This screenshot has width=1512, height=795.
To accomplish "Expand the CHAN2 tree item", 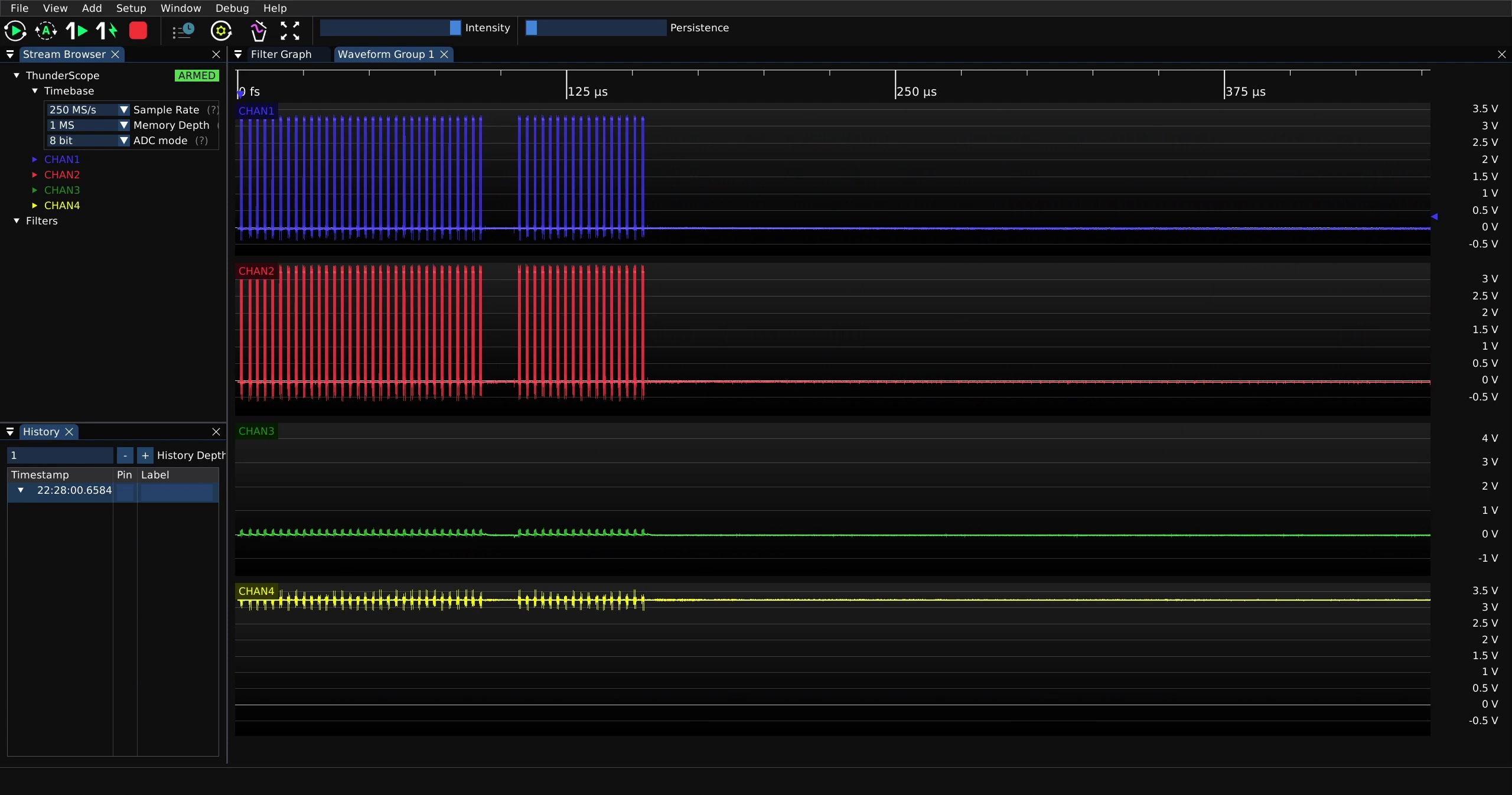I will (35, 175).
